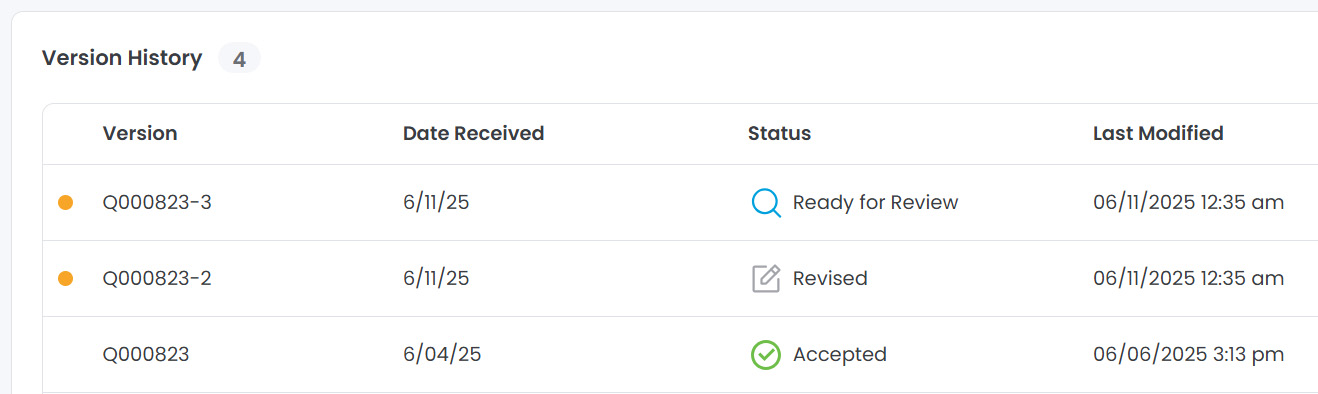
Task: Click the Ready for Review magnifier icon
Action: tap(766, 203)
